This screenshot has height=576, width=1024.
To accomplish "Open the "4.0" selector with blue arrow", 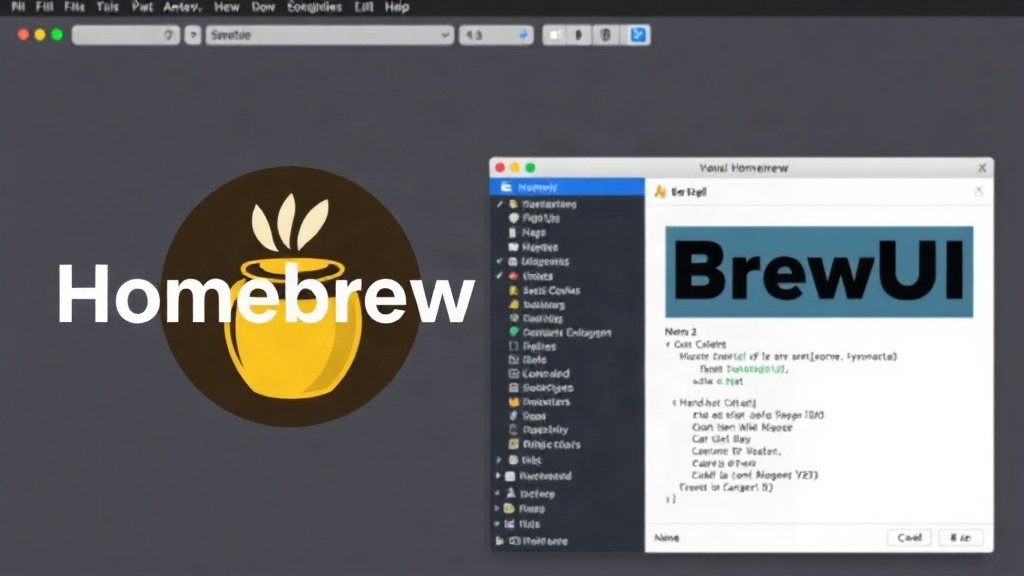I will click(x=496, y=35).
